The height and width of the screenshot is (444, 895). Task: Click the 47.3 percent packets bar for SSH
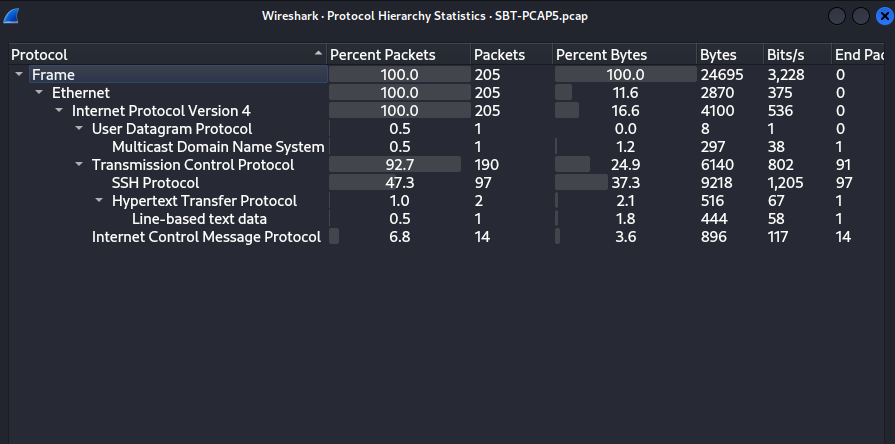[399, 183]
